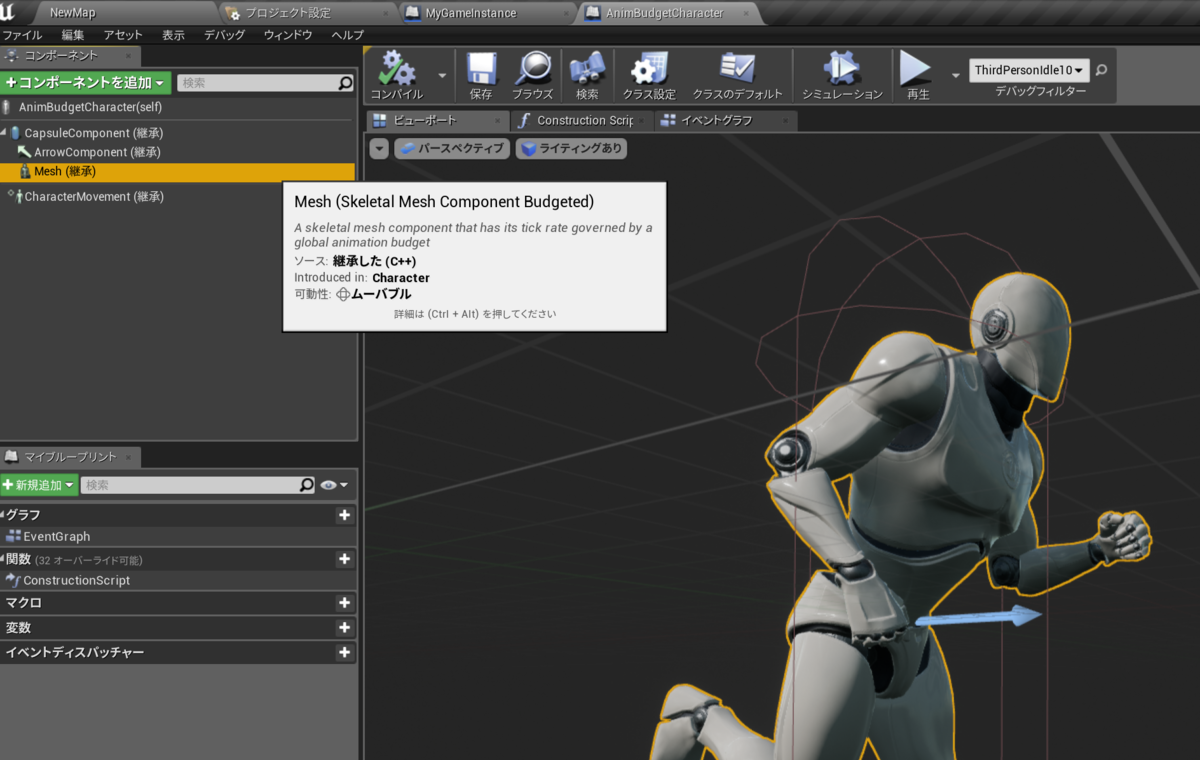The width and height of the screenshot is (1200, 760).
Task: Open the ThirdPersonIdle10 debug filter dropdown
Action: click(x=1029, y=70)
